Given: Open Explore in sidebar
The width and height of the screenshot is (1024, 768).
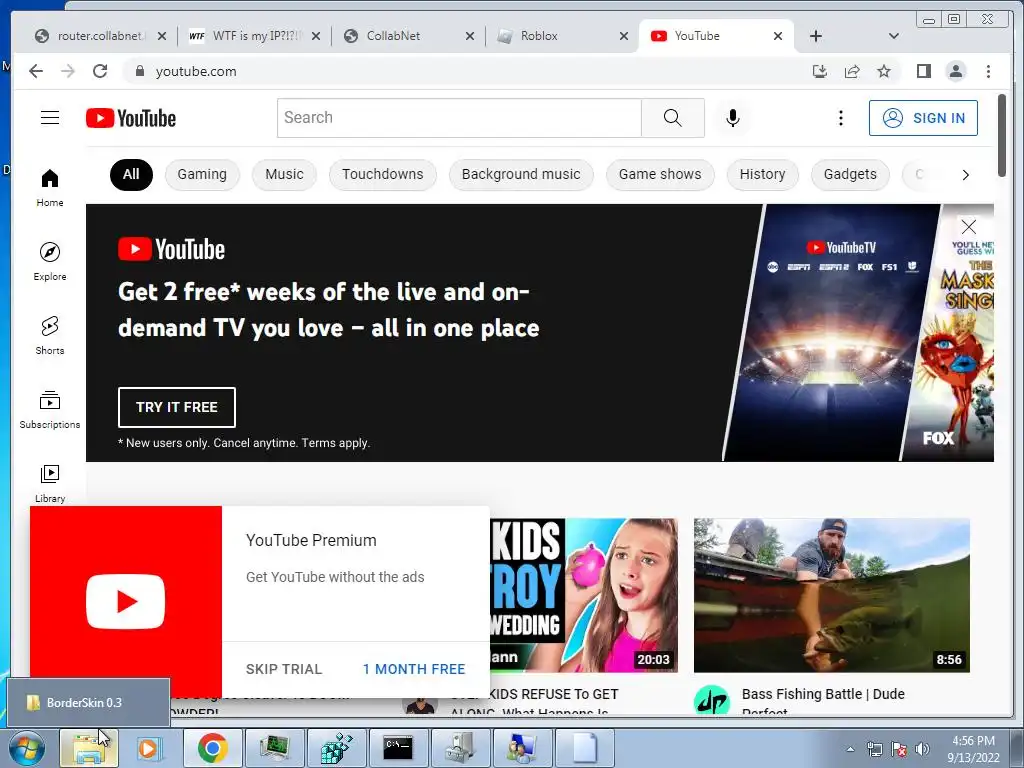Looking at the screenshot, I should click(50, 262).
